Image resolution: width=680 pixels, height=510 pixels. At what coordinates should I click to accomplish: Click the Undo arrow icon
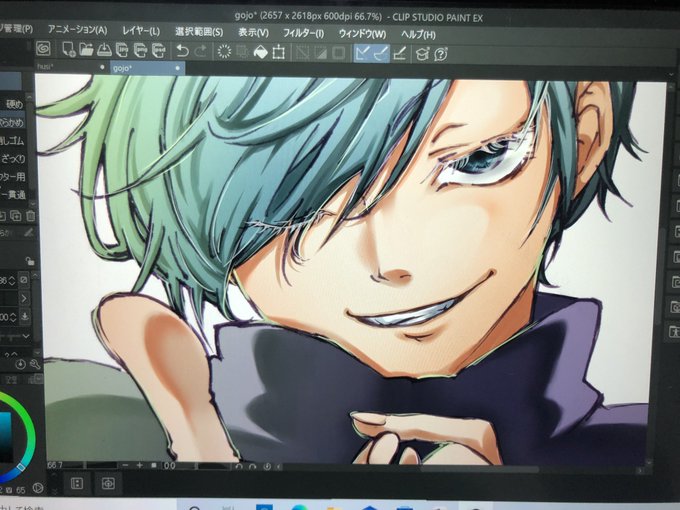pos(183,51)
